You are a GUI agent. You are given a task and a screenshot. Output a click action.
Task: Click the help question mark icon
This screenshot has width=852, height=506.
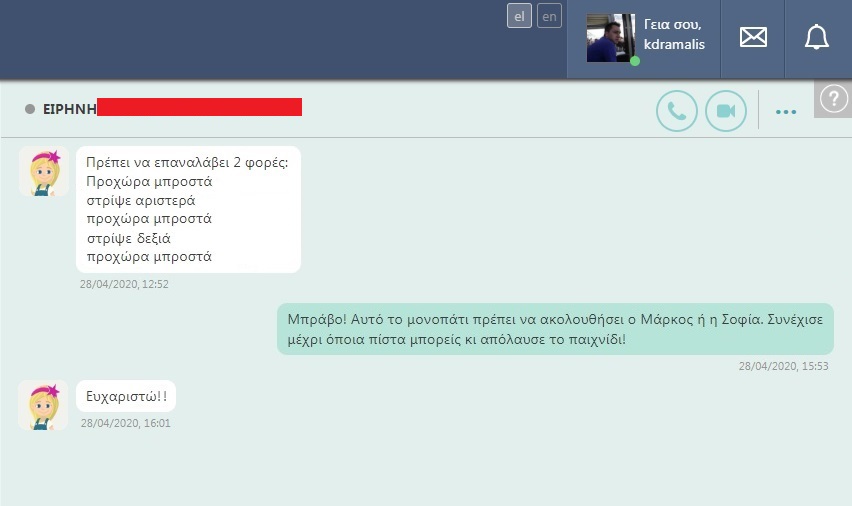[834, 99]
